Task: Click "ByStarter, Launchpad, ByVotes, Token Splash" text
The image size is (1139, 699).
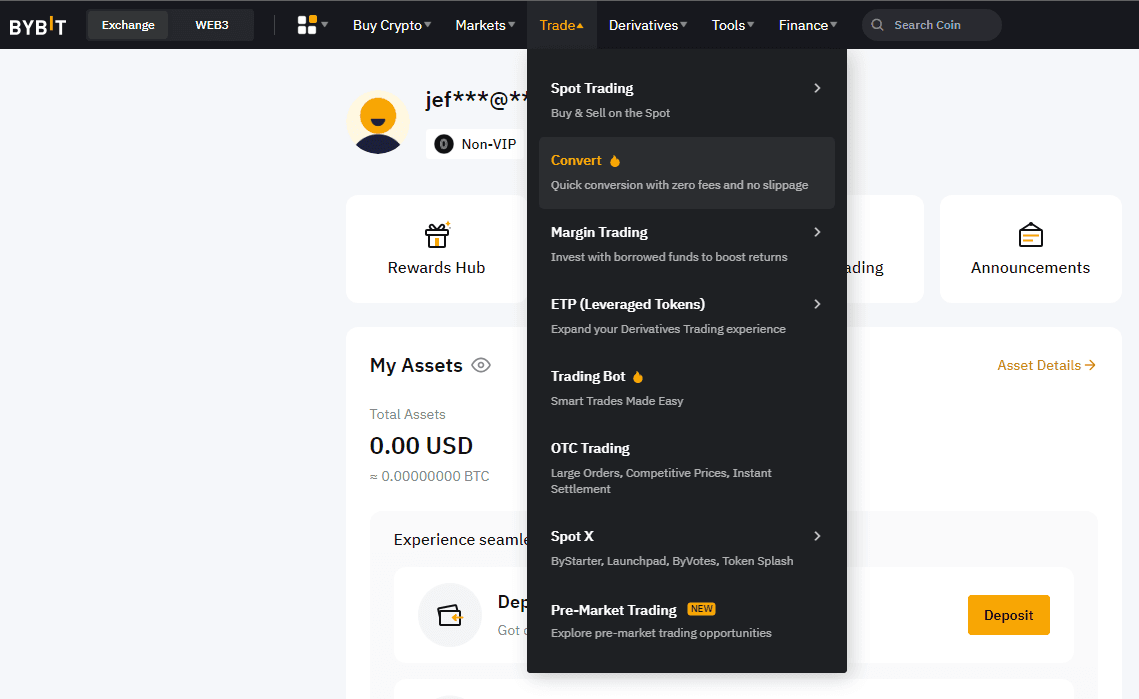Action: click(x=672, y=561)
